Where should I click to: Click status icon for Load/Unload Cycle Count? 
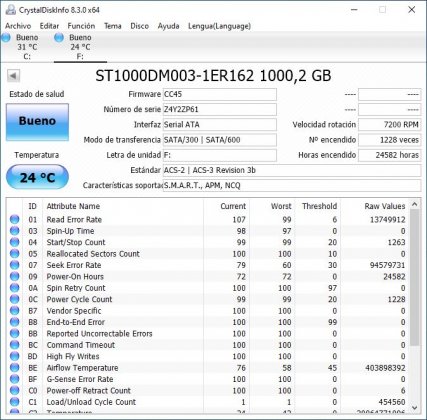(14, 402)
